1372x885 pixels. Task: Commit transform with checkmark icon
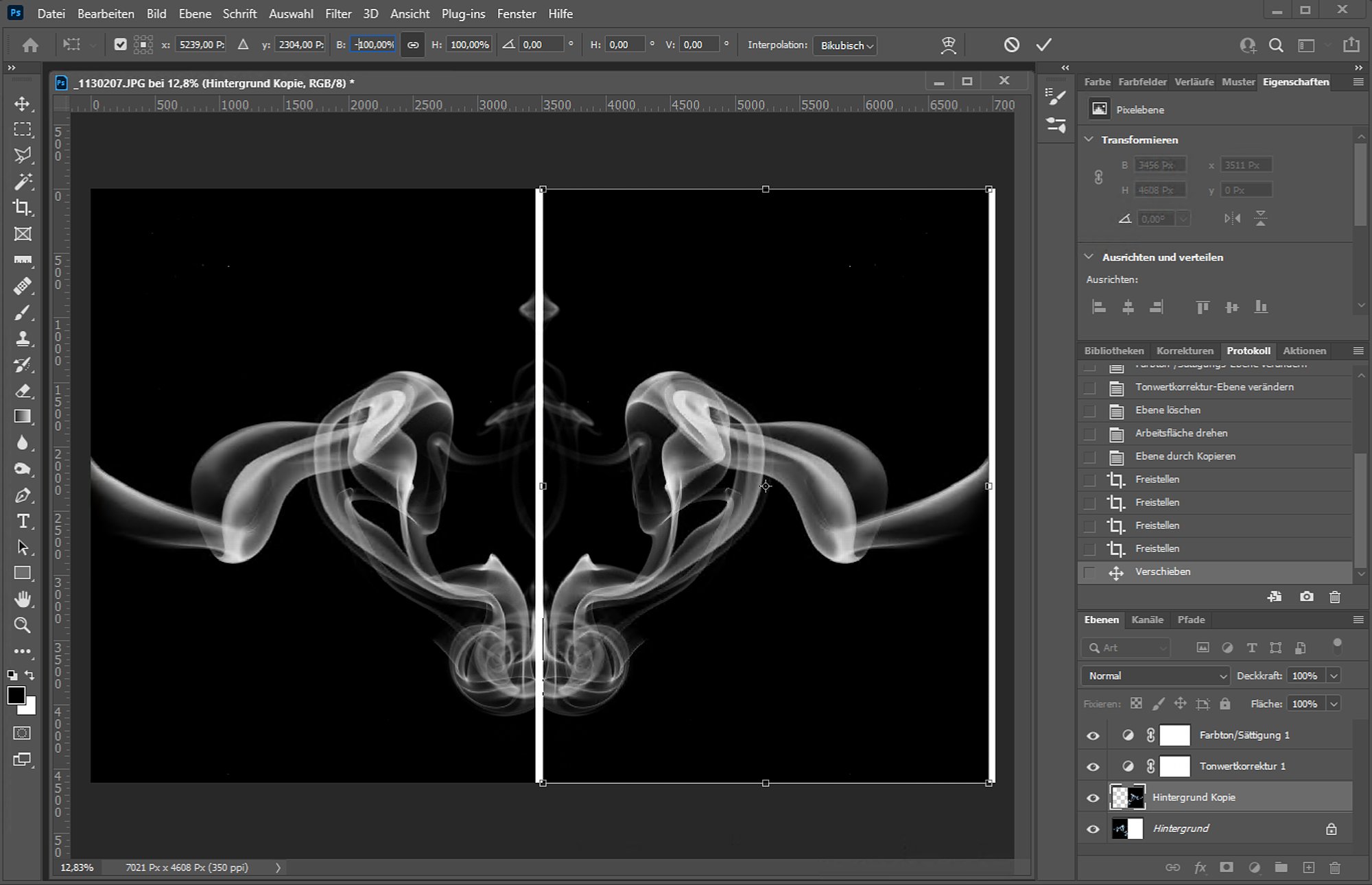tap(1043, 45)
